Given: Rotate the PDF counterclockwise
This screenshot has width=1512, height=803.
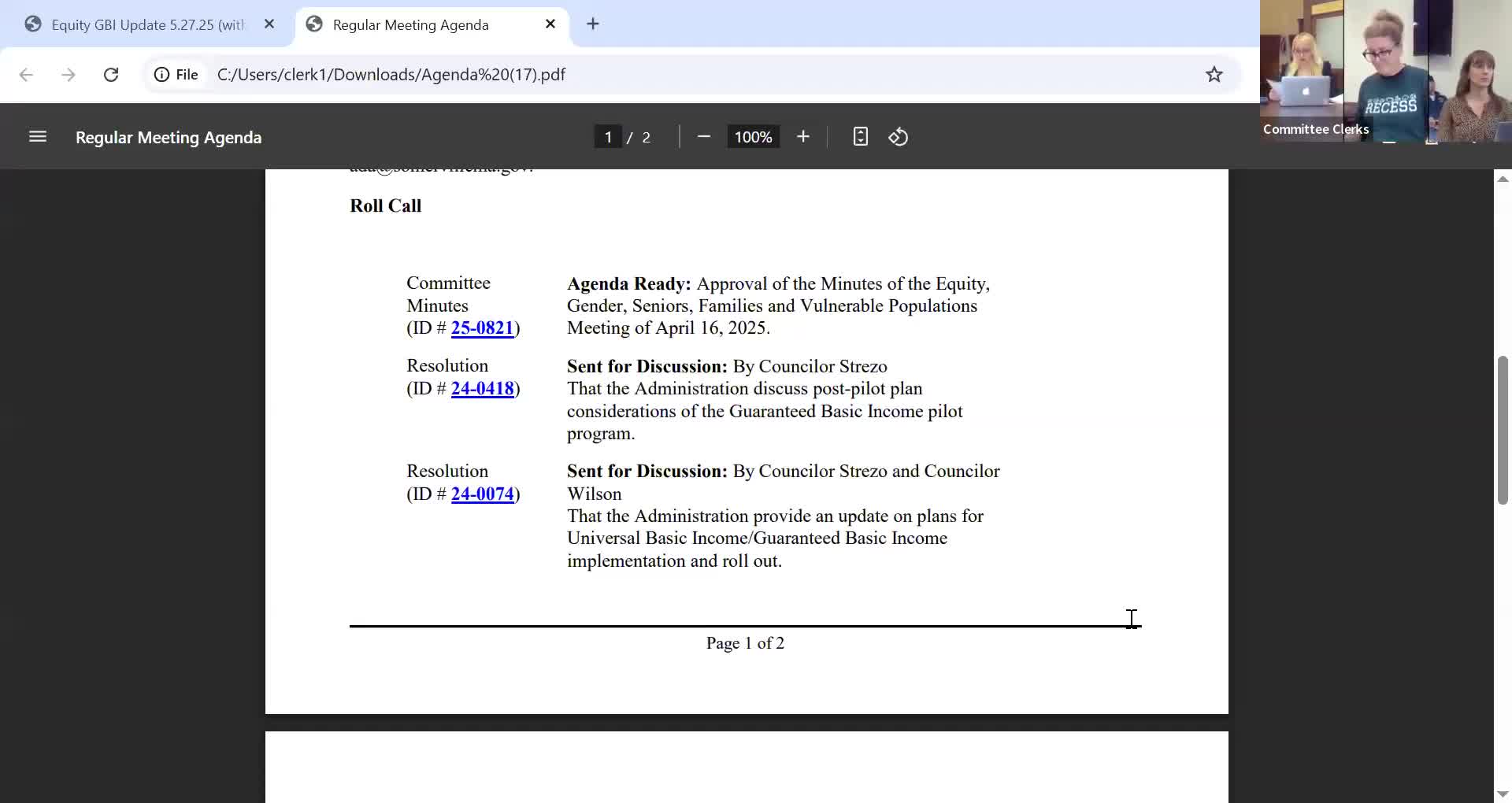Looking at the screenshot, I should pos(899,137).
